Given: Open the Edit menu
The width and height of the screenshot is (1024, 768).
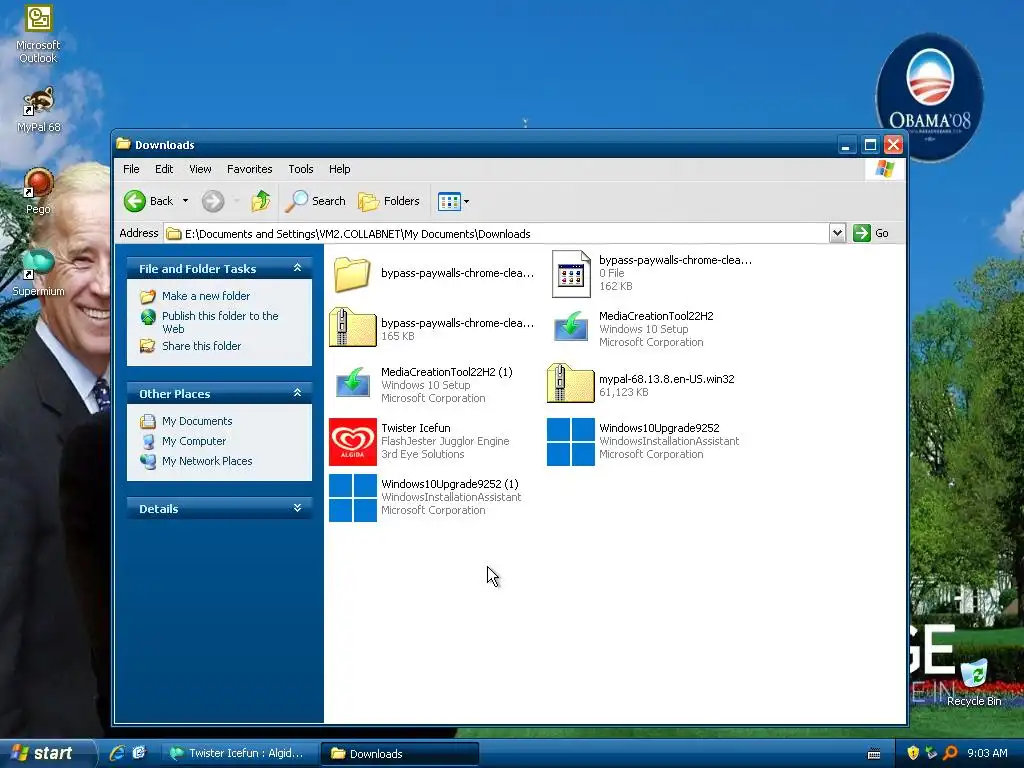Looking at the screenshot, I should pos(164,169).
